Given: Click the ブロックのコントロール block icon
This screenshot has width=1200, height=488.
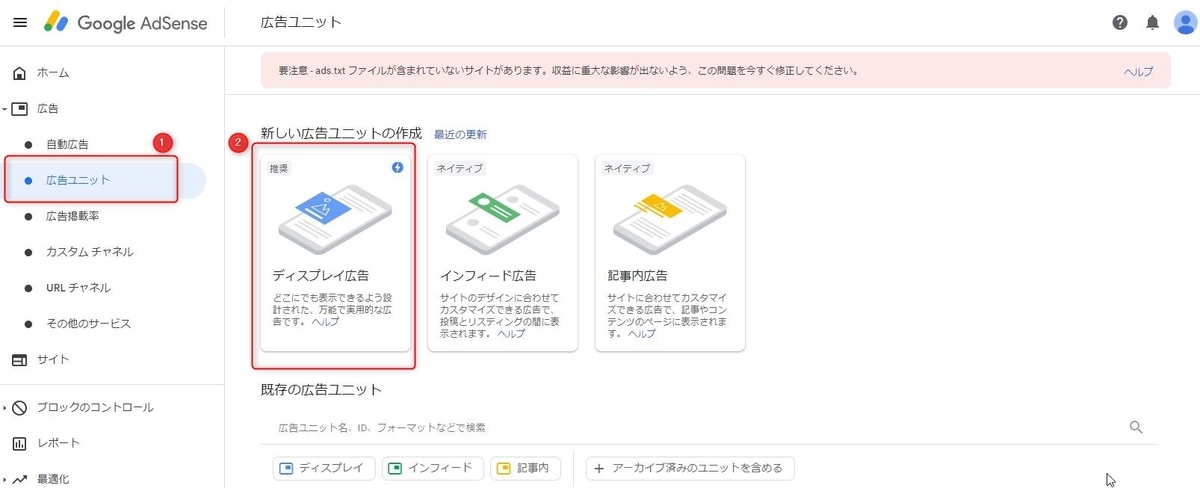Looking at the screenshot, I should 19,407.
